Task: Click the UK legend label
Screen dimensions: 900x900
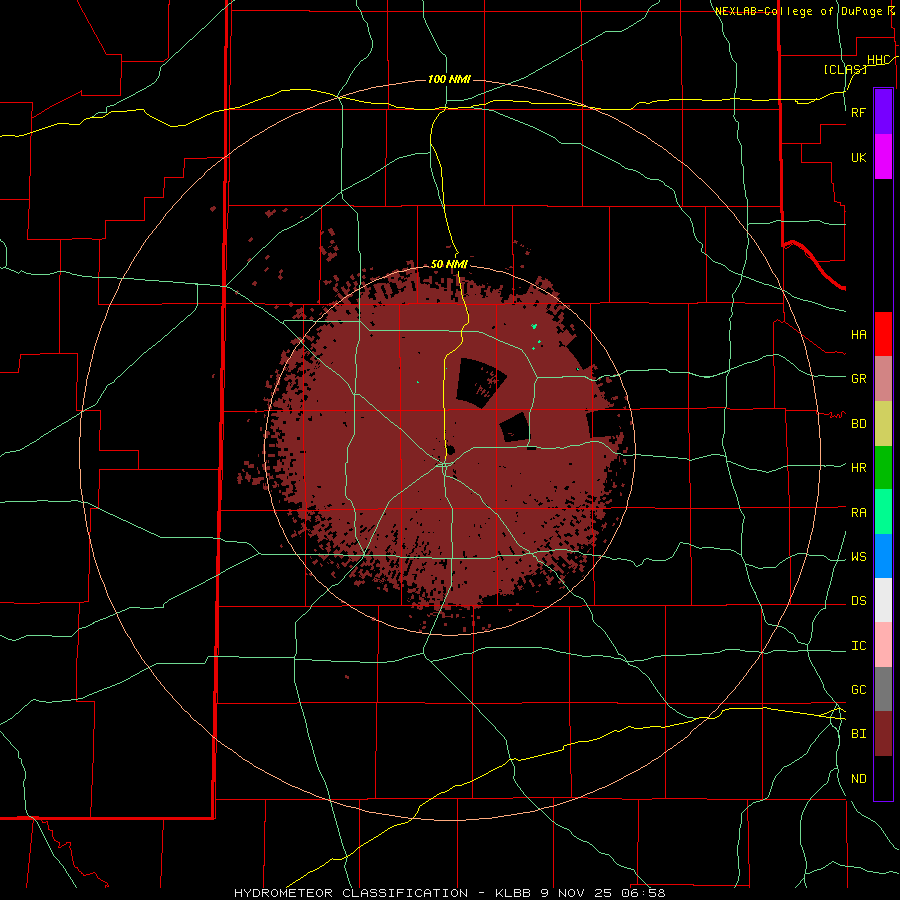Action: pyautogui.click(x=859, y=157)
